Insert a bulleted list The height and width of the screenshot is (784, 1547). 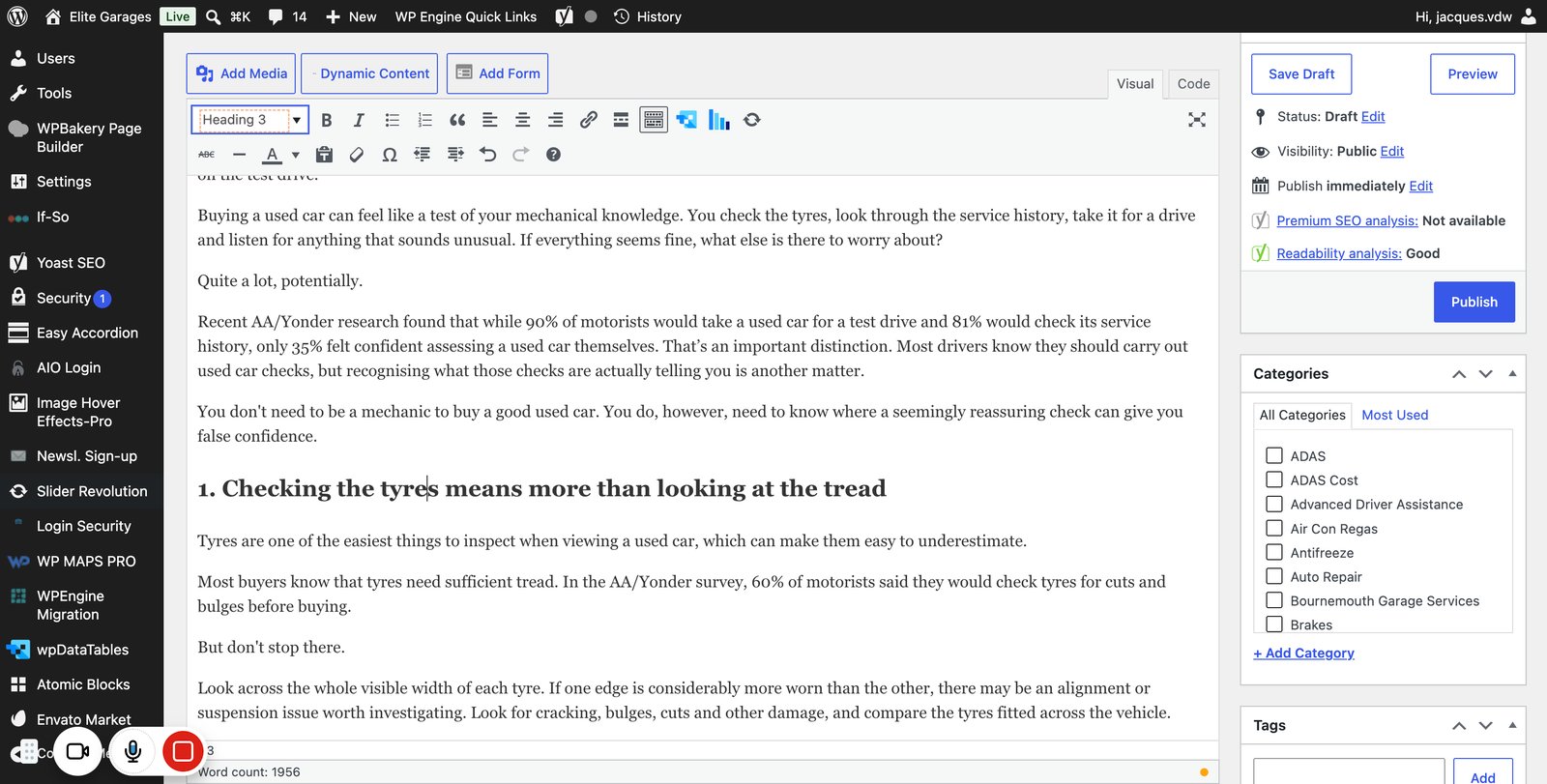click(x=392, y=120)
